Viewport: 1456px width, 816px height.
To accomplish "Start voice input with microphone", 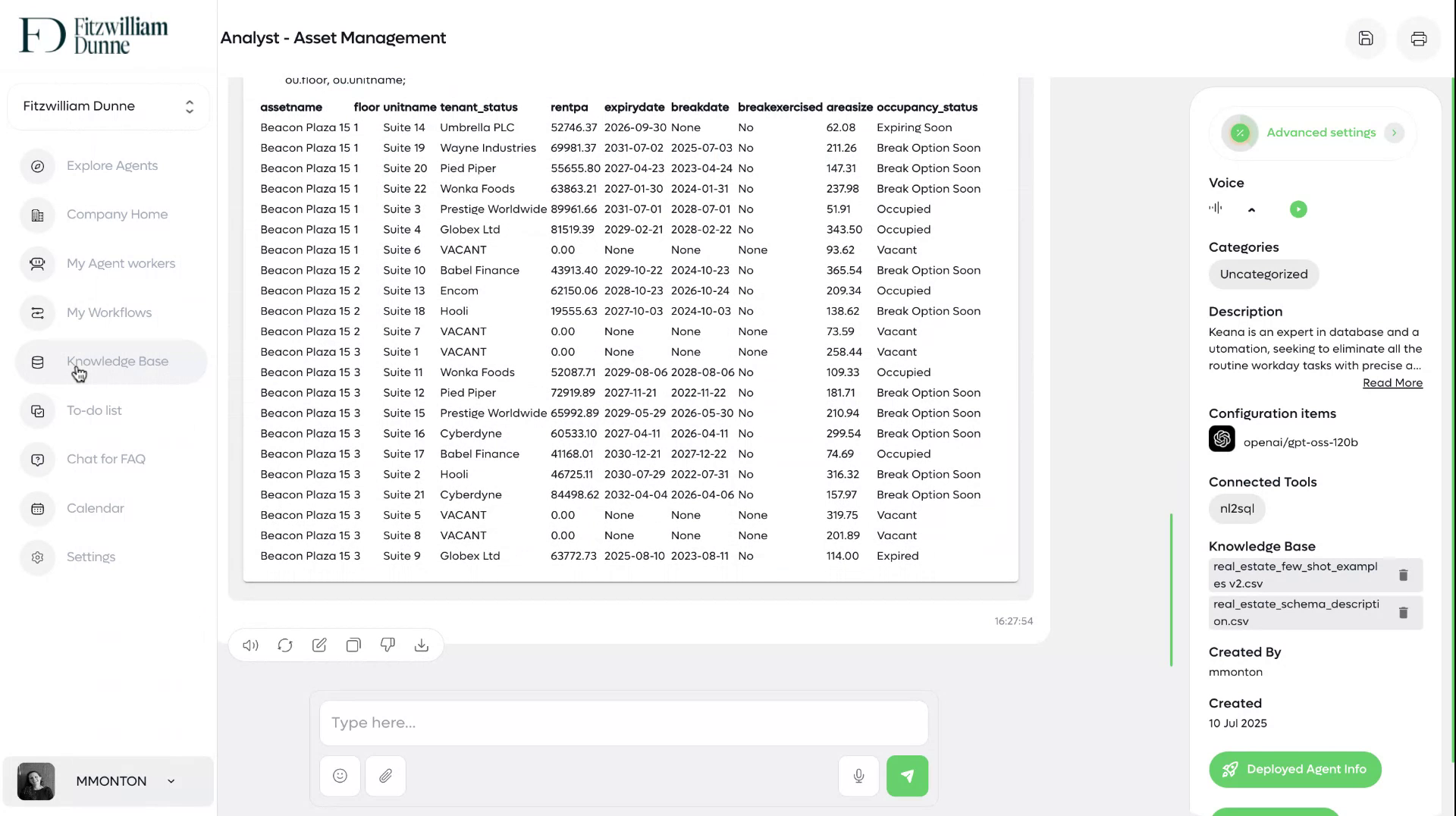I will (x=858, y=776).
